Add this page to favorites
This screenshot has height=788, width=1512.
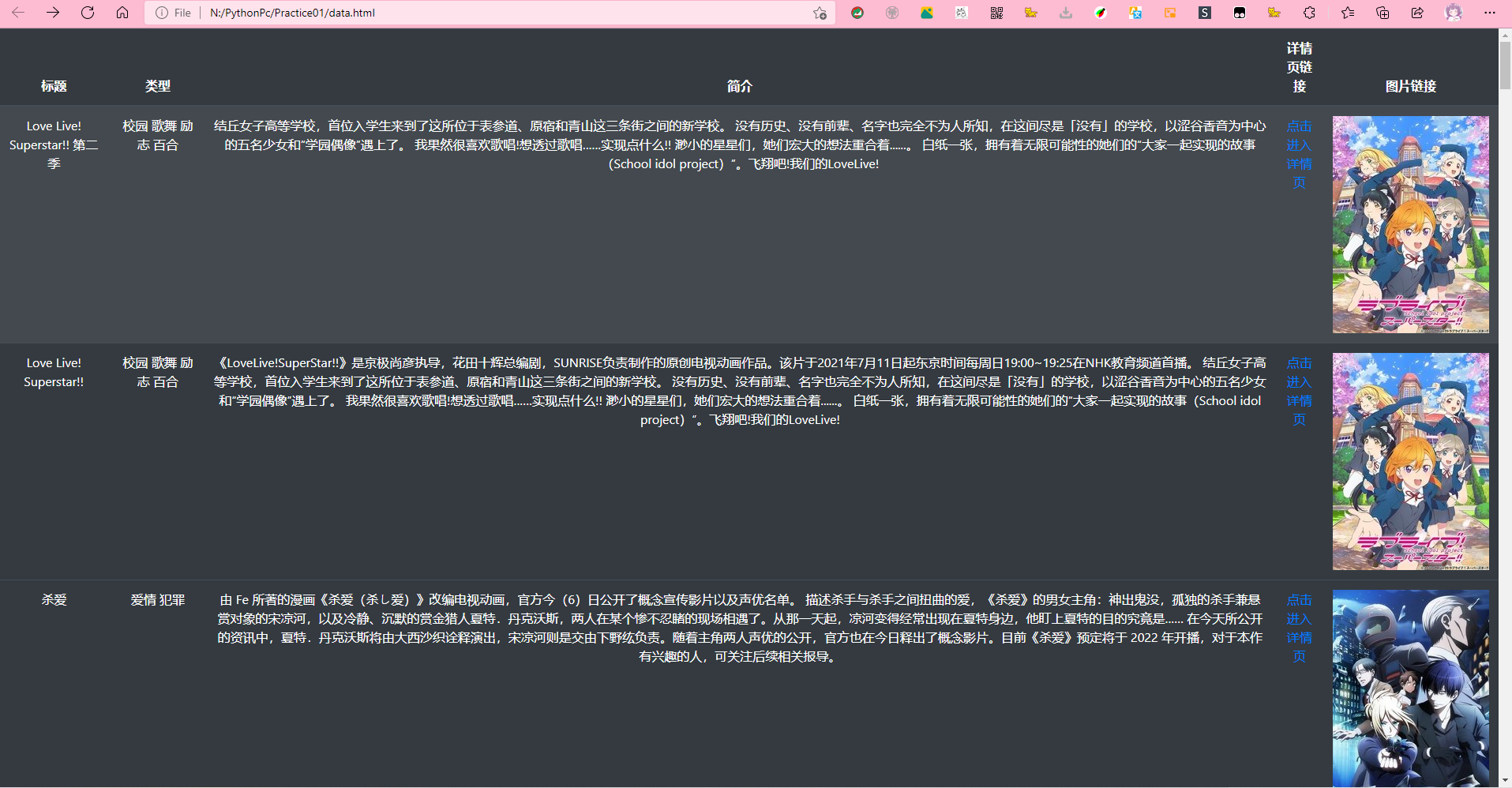tap(820, 13)
